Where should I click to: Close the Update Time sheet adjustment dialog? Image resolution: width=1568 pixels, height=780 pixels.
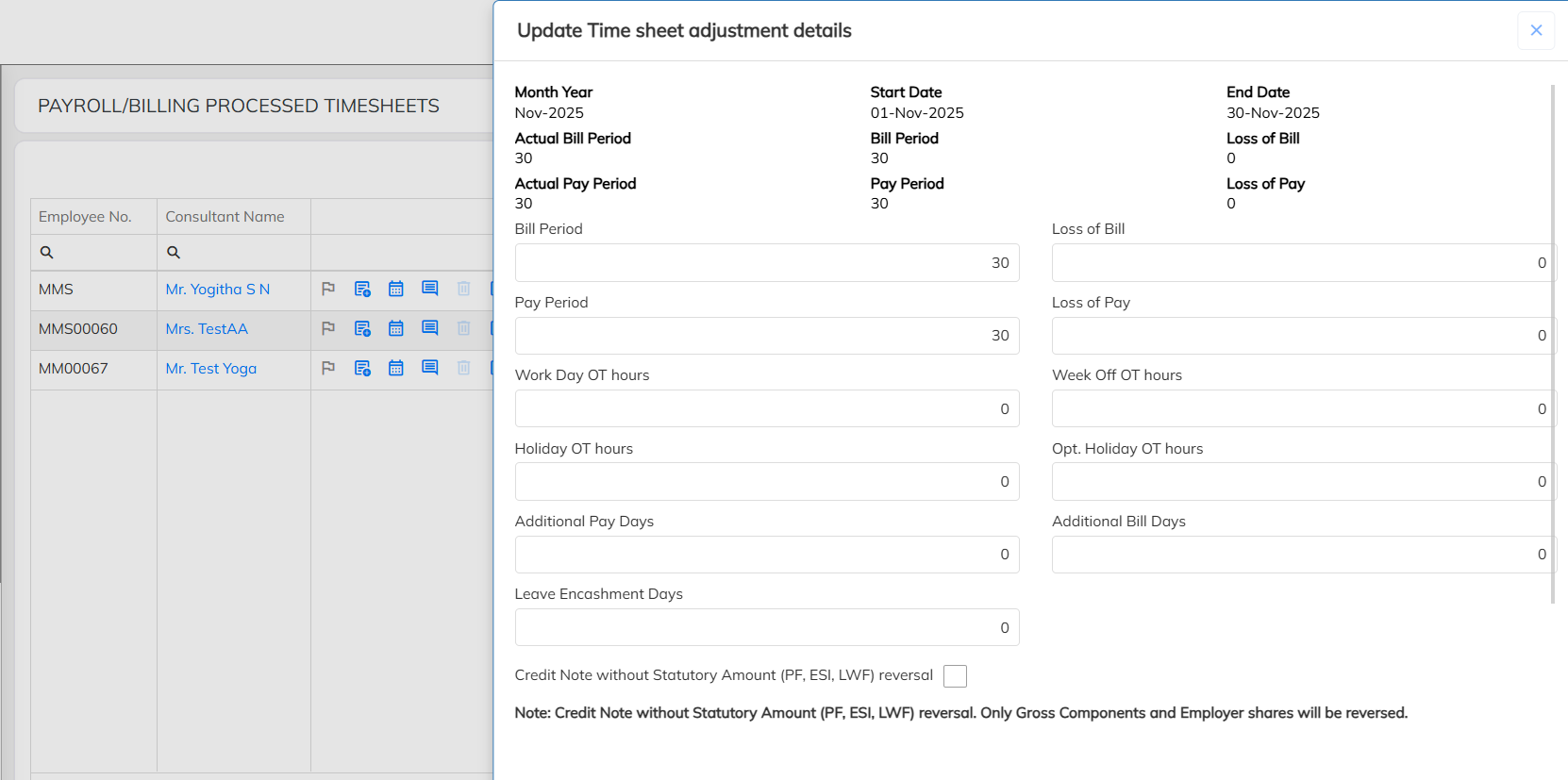(x=1536, y=30)
